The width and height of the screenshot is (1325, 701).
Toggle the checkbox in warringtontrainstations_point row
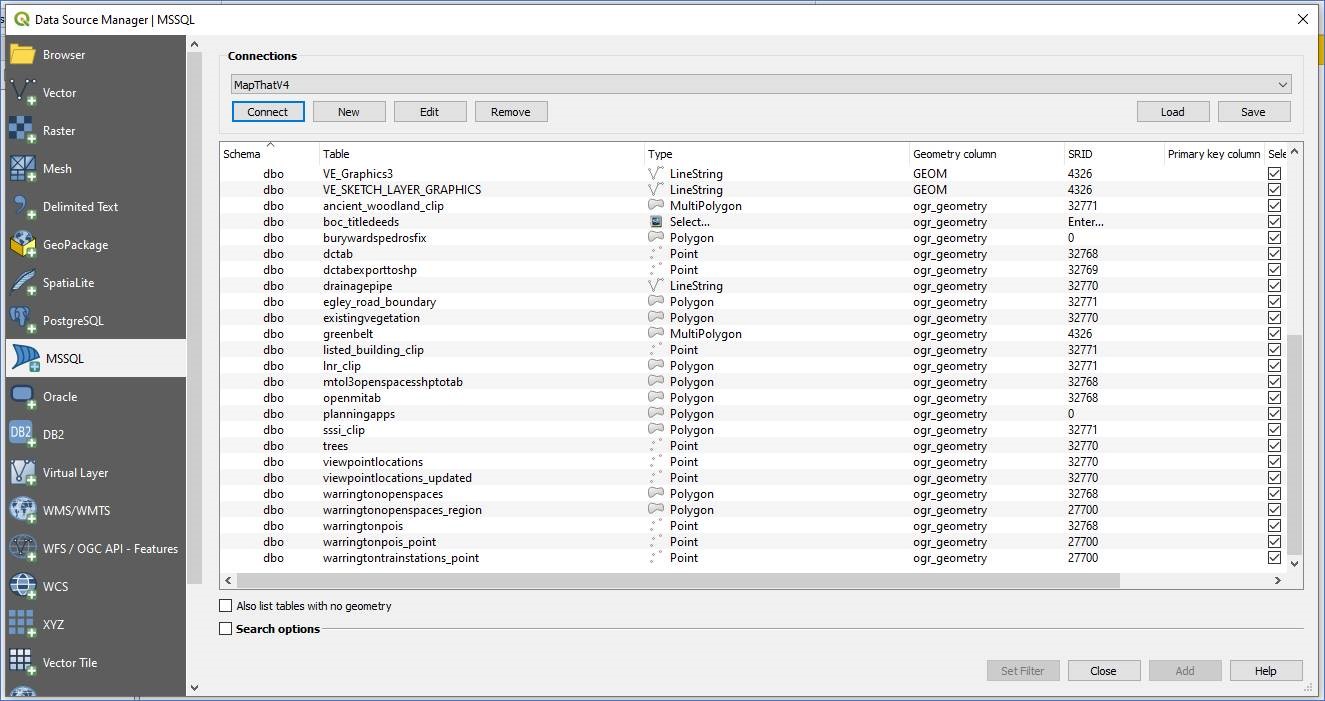pos(1274,558)
